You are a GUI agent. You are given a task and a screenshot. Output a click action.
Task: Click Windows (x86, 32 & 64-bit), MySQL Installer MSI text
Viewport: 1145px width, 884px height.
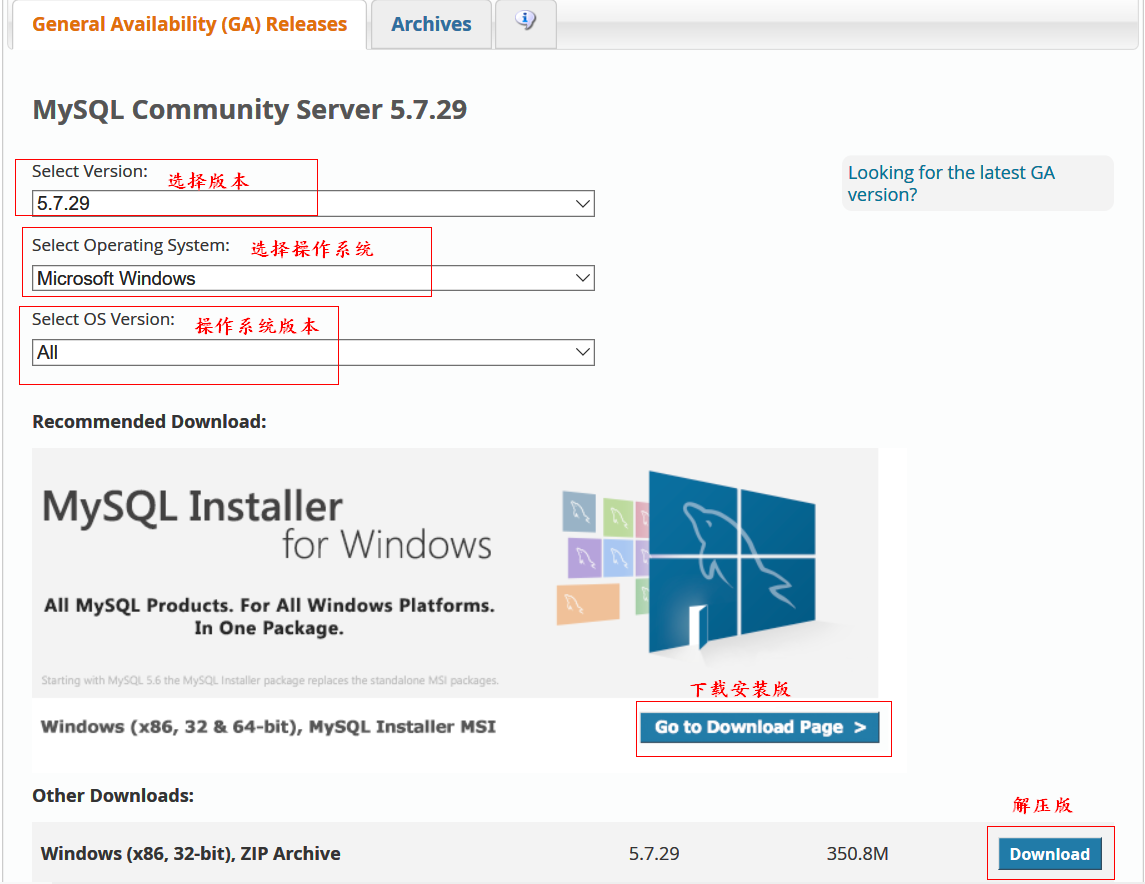pos(268,727)
